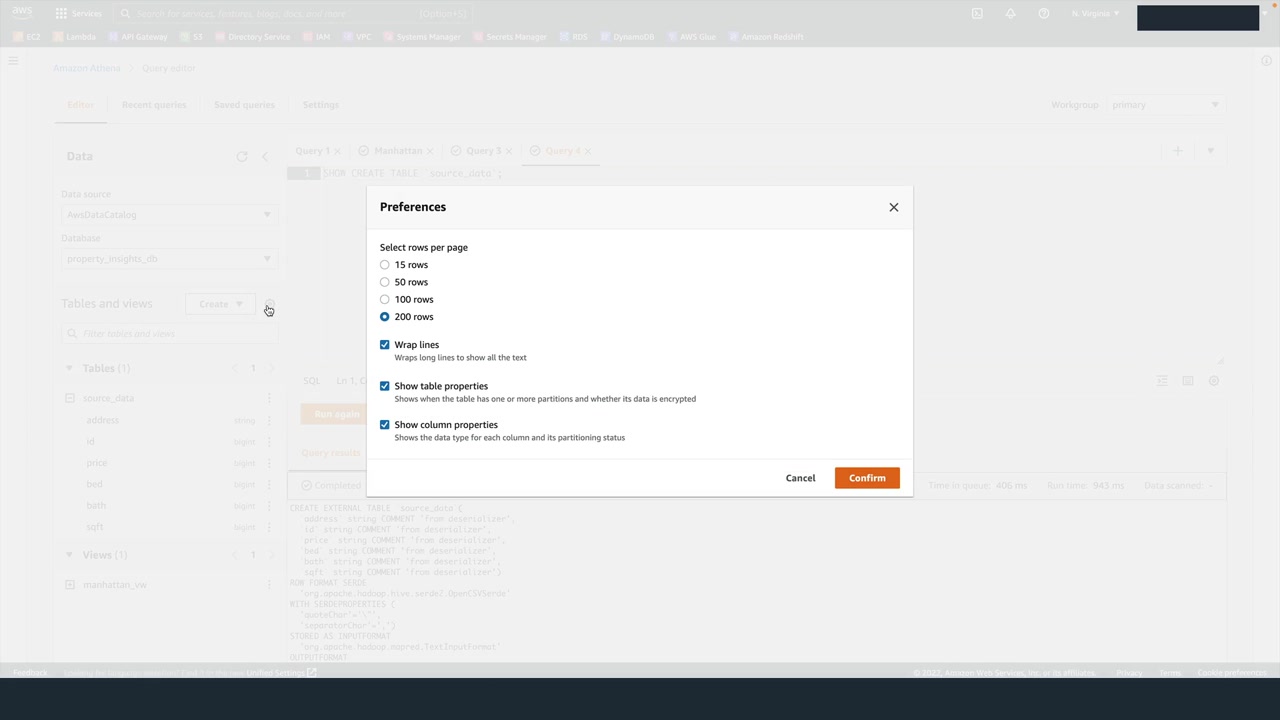The height and width of the screenshot is (720, 1280).
Task: Open the EC2 shortcut
Action: pos(26,37)
